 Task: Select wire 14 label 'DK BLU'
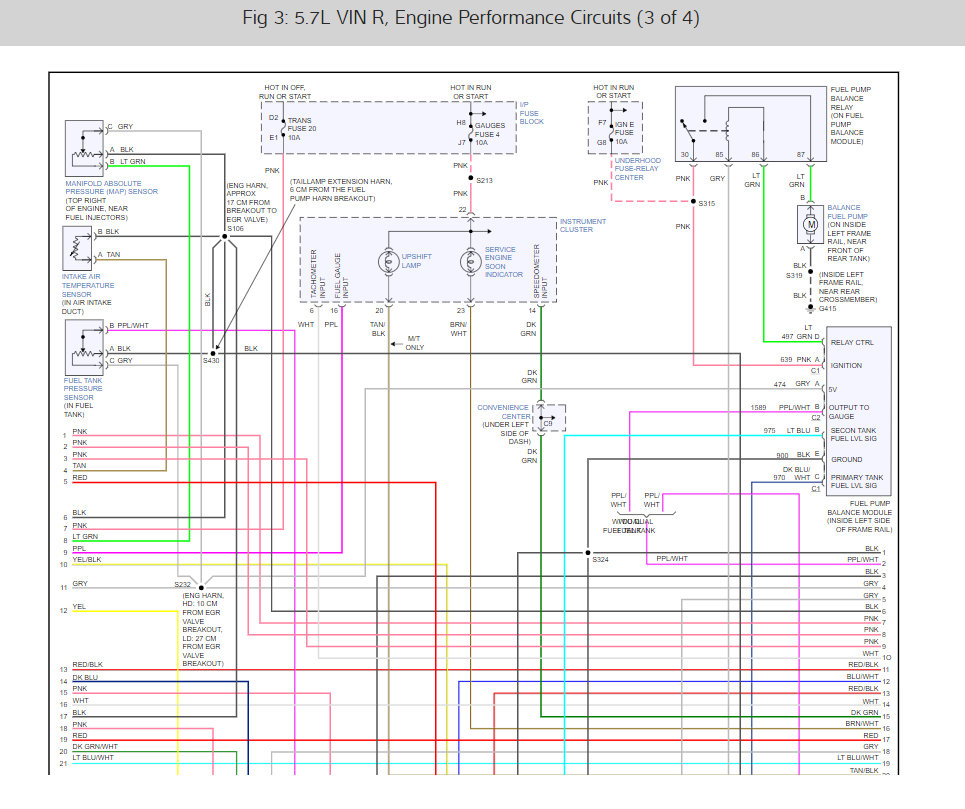click(x=85, y=677)
